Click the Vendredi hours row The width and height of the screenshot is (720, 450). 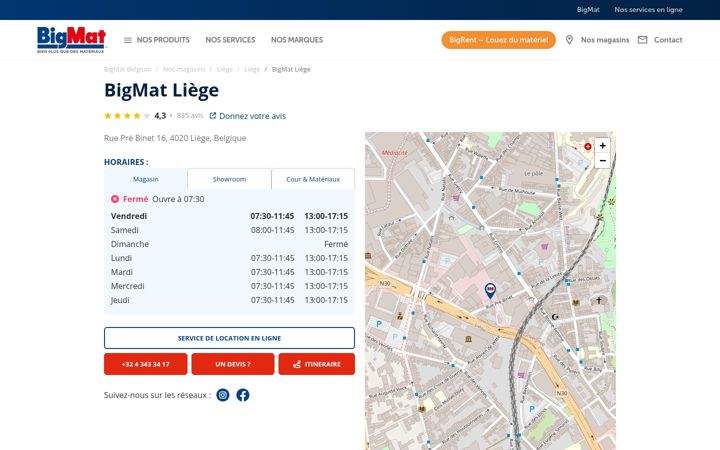(229, 216)
